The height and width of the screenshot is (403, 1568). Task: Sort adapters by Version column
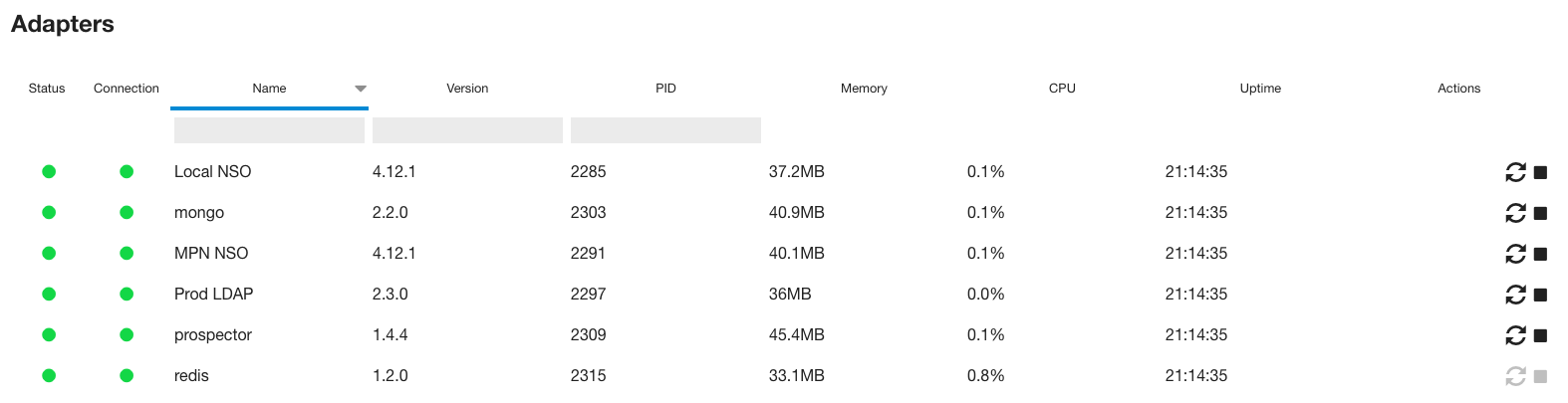(x=467, y=89)
